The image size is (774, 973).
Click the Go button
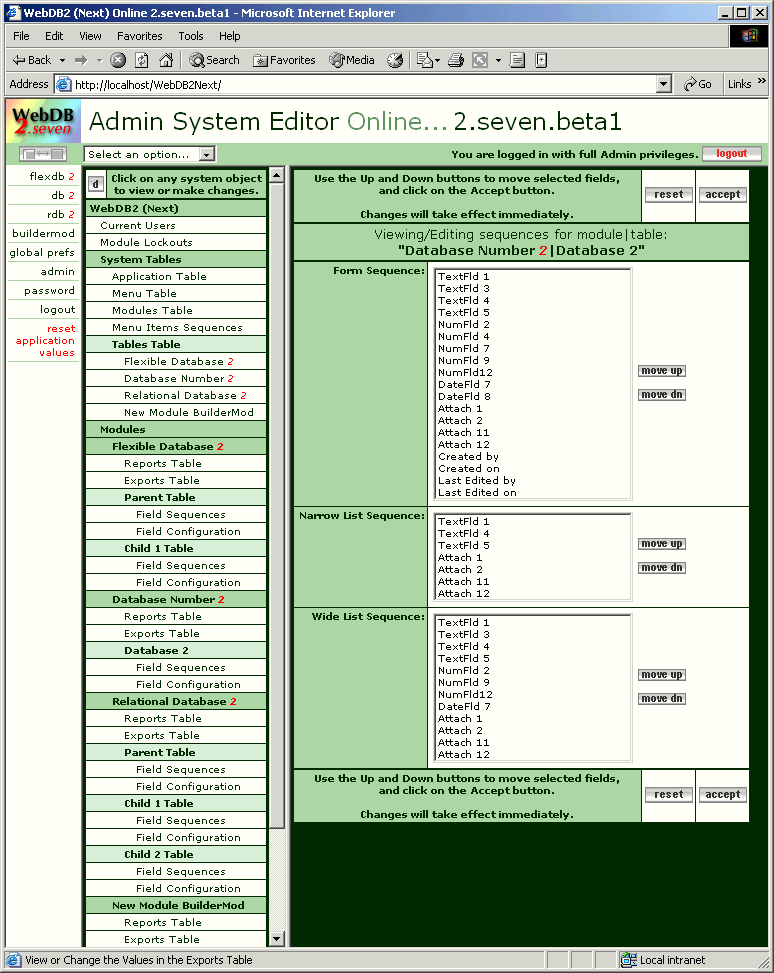pos(698,84)
